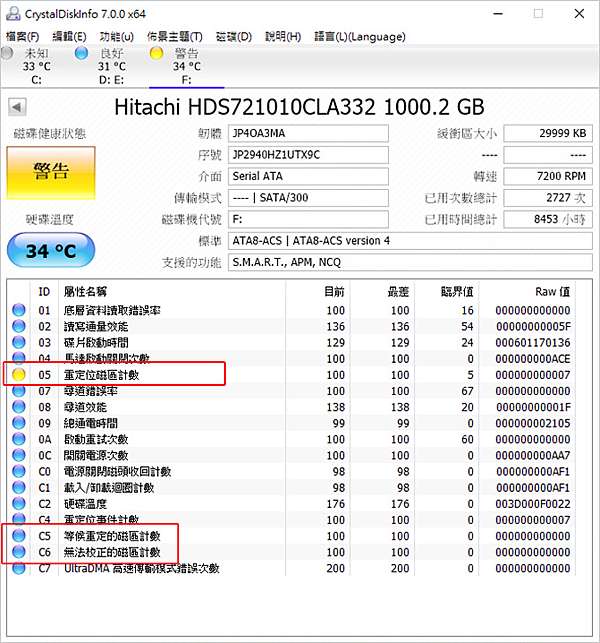The image size is (600, 643).
Task: Click the power on count 2727 field
Action: point(548,198)
